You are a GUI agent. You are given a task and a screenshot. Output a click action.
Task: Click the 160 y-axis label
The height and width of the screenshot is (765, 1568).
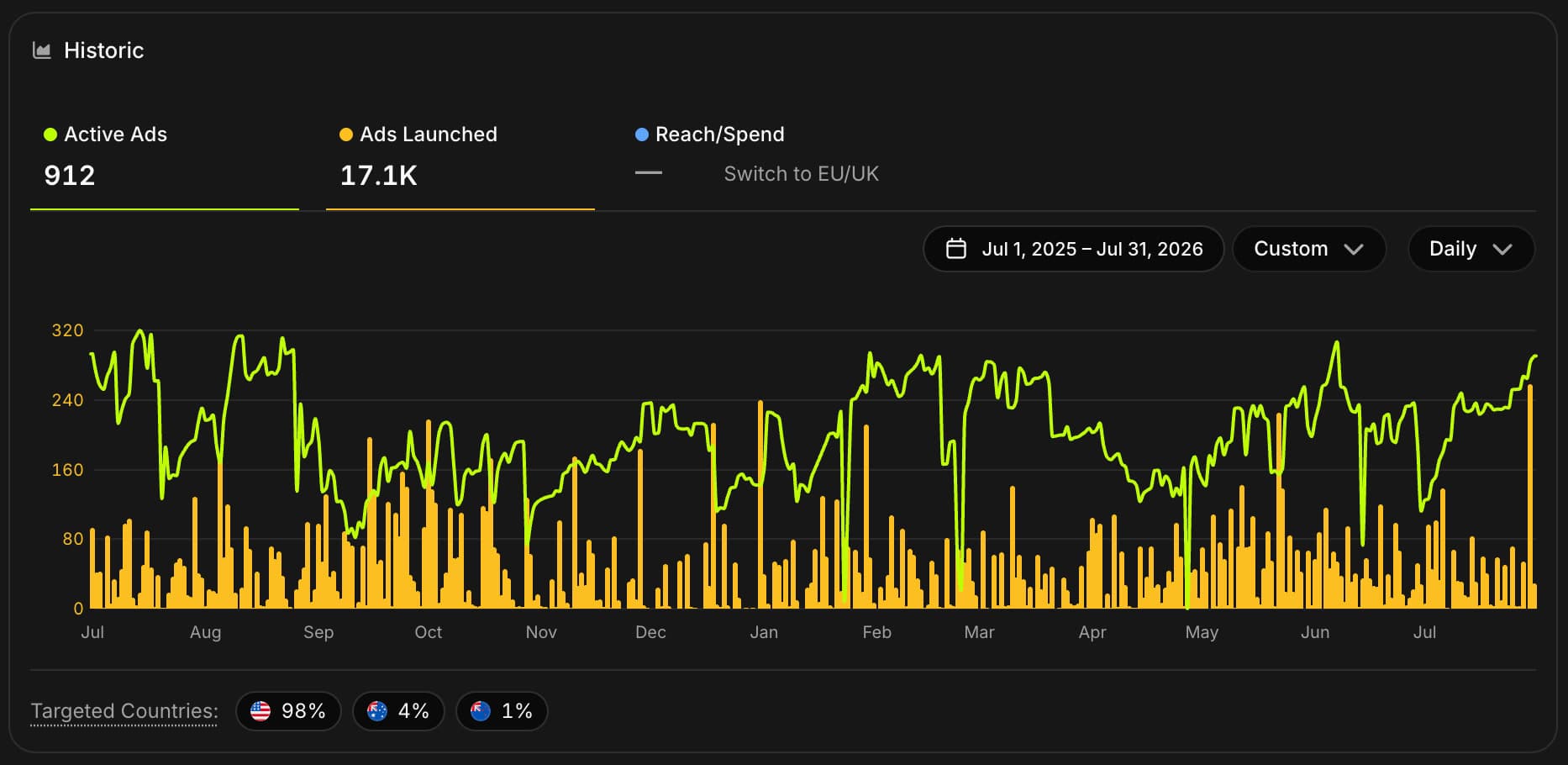pos(68,470)
